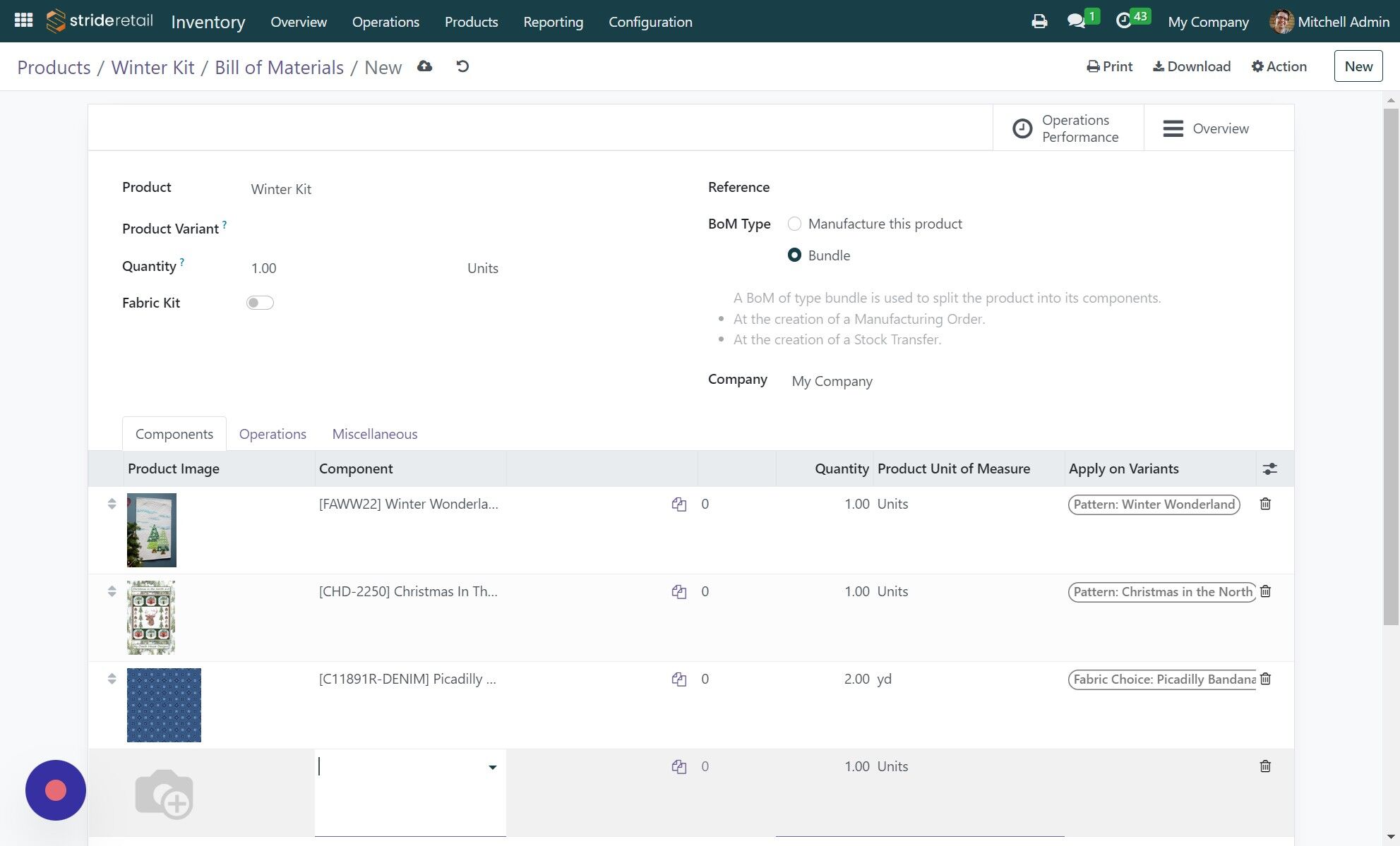Viewport: 1400px width, 846px height.
Task: Save record manually with cloud icon
Action: pyautogui.click(x=424, y=66)
